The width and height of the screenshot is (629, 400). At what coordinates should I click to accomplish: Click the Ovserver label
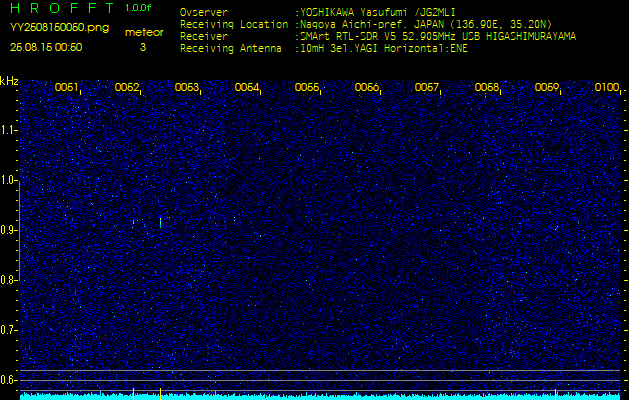(204, 12)
